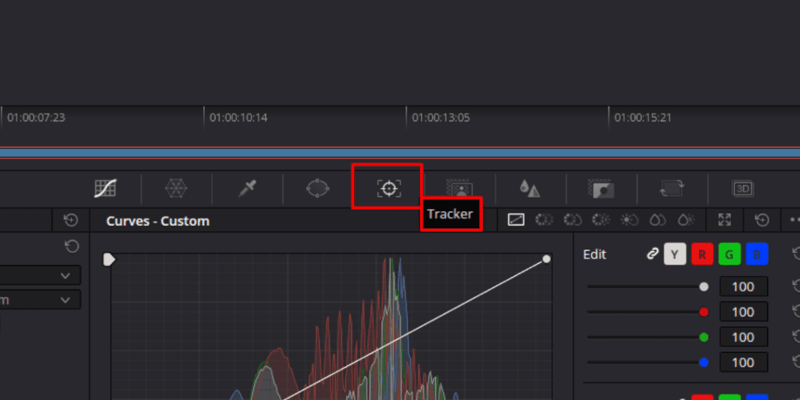Click timecode 01:00:15:21 on timeline ruler
The image size is (800, 400).
tap(643, 118)
